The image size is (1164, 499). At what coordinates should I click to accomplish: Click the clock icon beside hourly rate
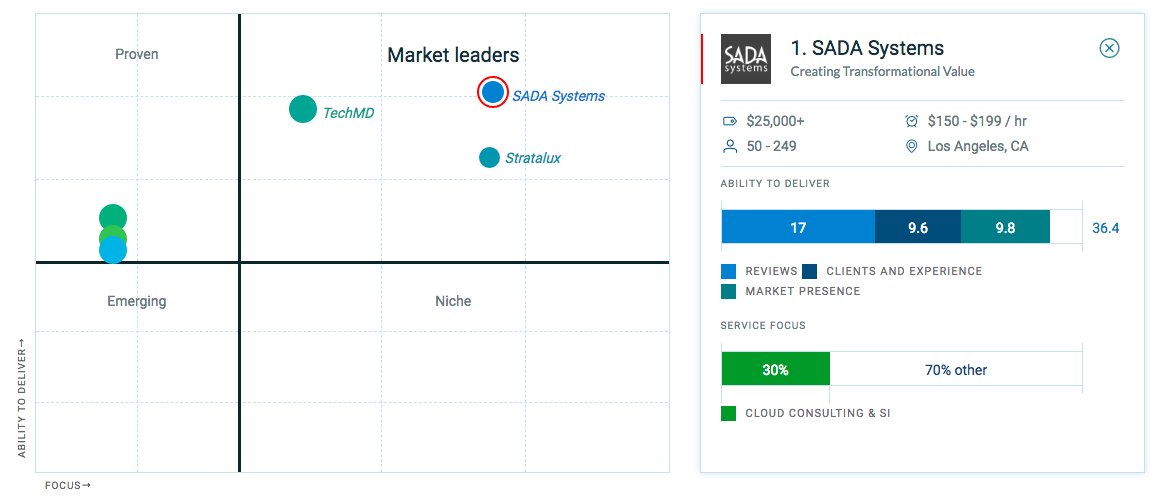pos(912,121)
